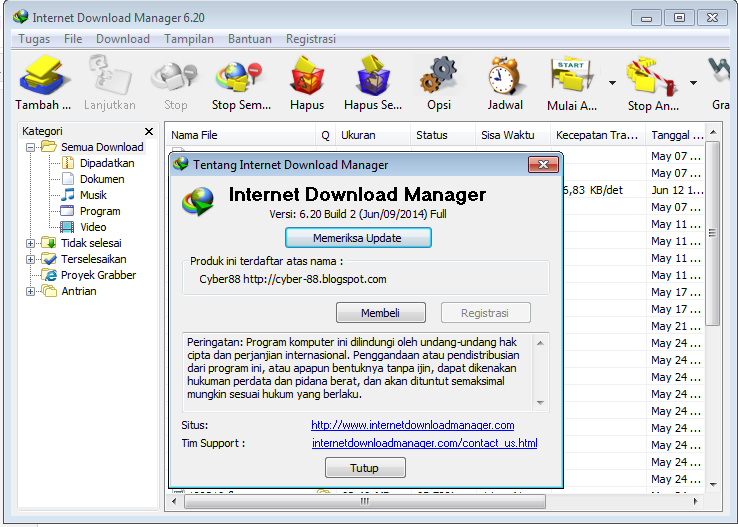
Task: Collapse the Semua Download tree node
Action: [30, 147]
